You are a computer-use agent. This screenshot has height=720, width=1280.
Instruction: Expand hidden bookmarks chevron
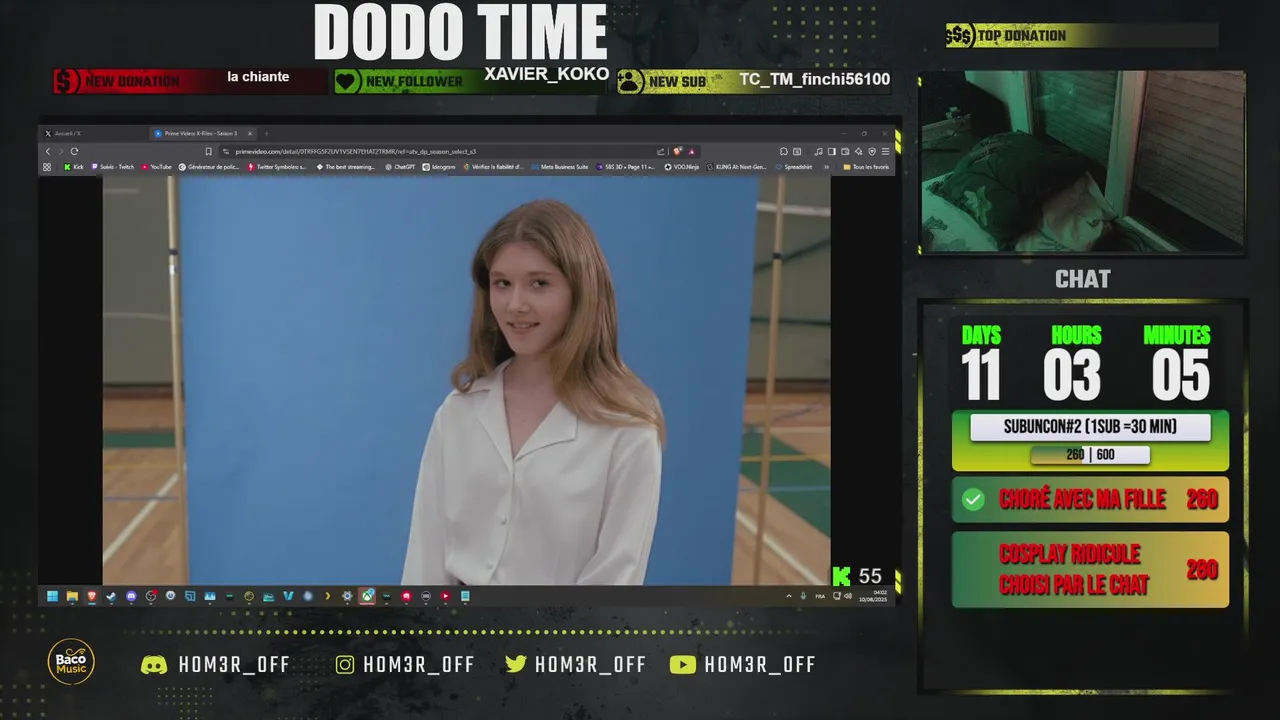pos(826,167)
